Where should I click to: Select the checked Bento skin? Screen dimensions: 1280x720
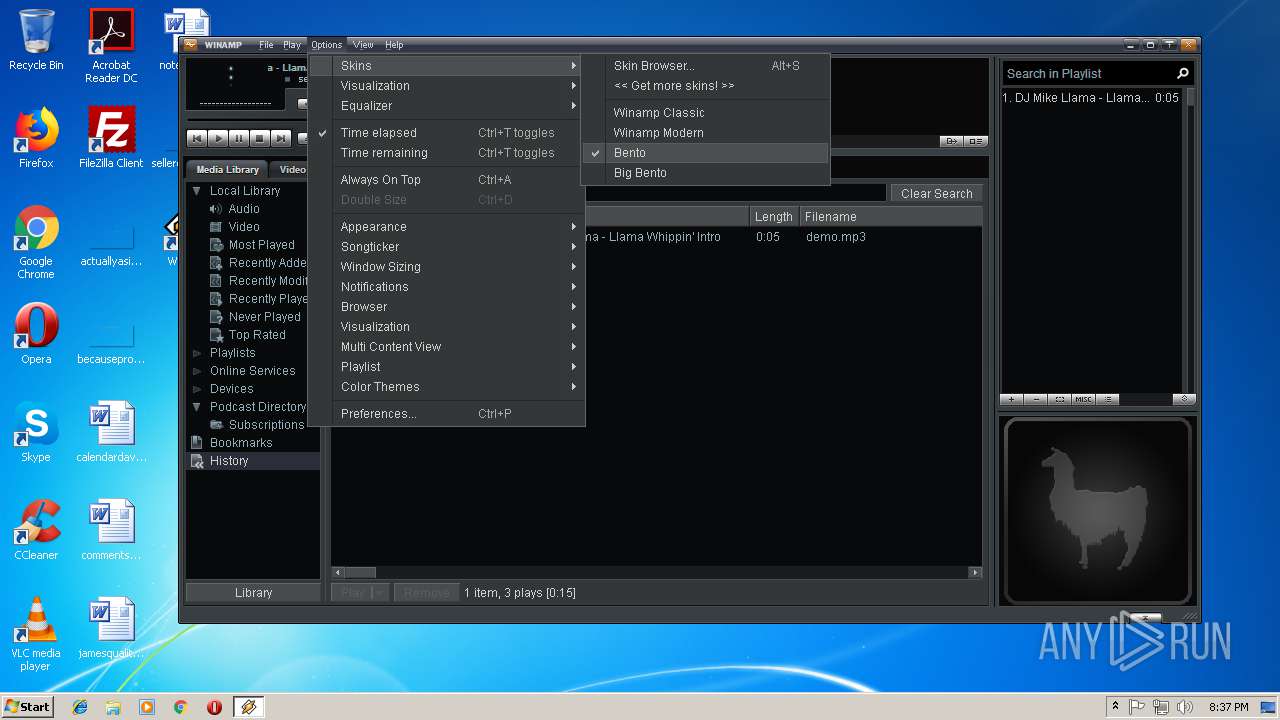(x=705, y=153)
